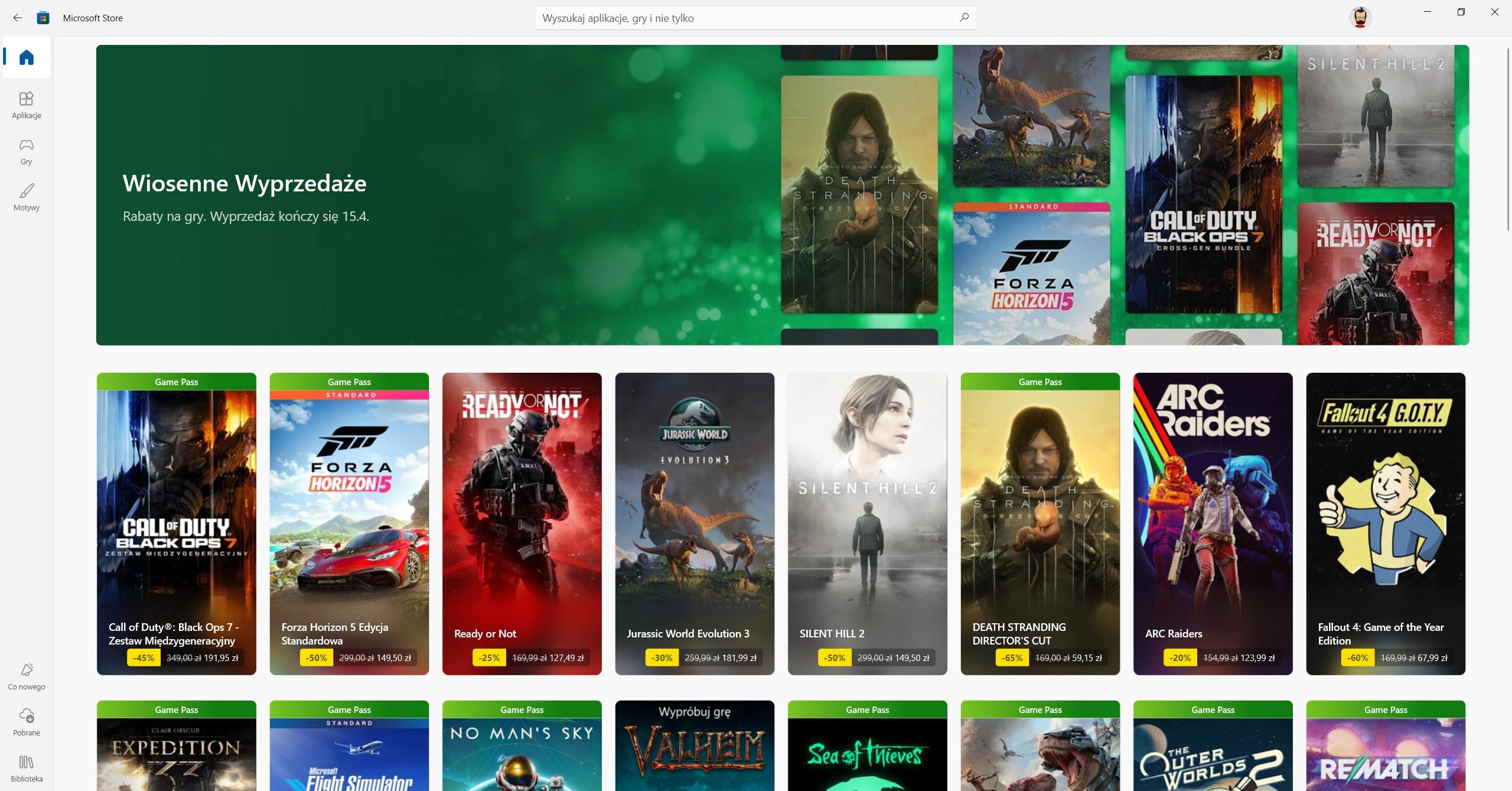Click the Microsoft Store logo icon
The width and height of the screenshot is (1512, 791).
[x=43, y=18]
